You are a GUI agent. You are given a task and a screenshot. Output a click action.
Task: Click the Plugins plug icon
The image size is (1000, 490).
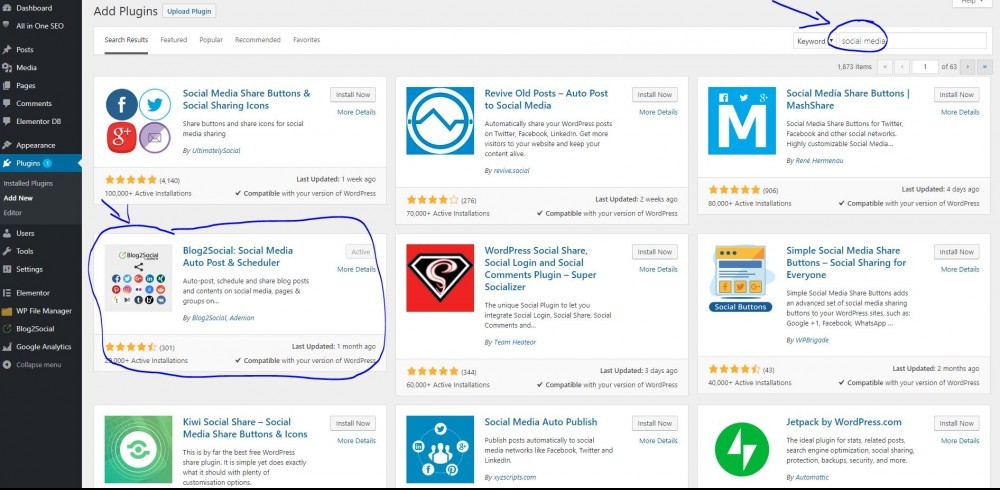[6, 163]
